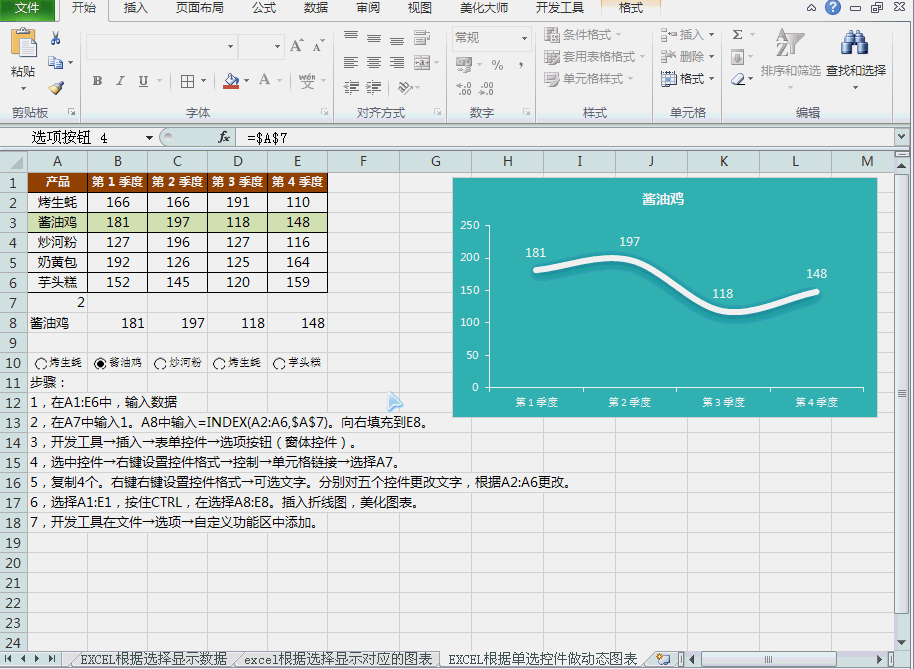914x669 pixels.
Task: Pick the 芋头糕 radio option
Action: coord(280,364)
